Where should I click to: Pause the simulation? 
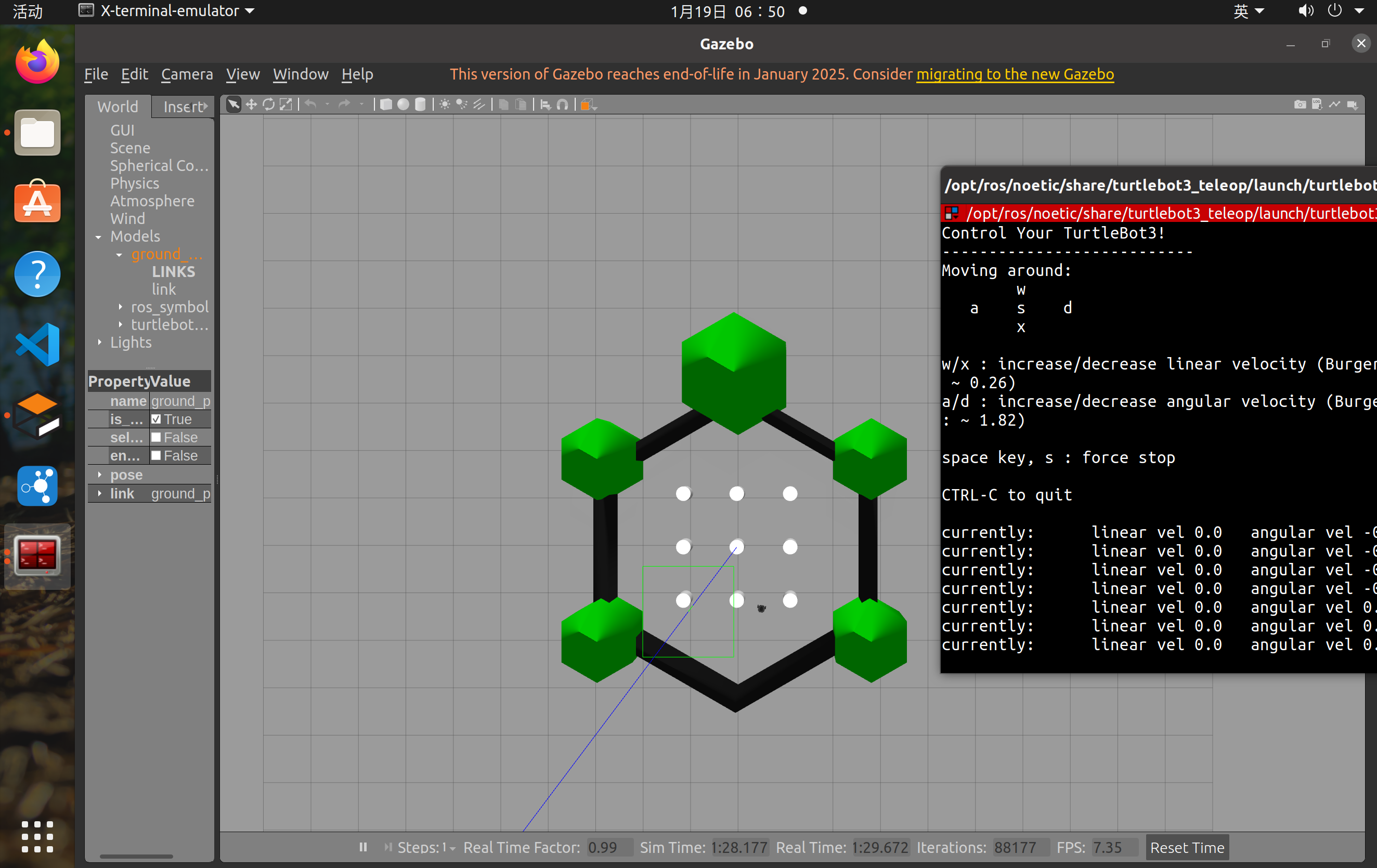(x=362, y=847)
